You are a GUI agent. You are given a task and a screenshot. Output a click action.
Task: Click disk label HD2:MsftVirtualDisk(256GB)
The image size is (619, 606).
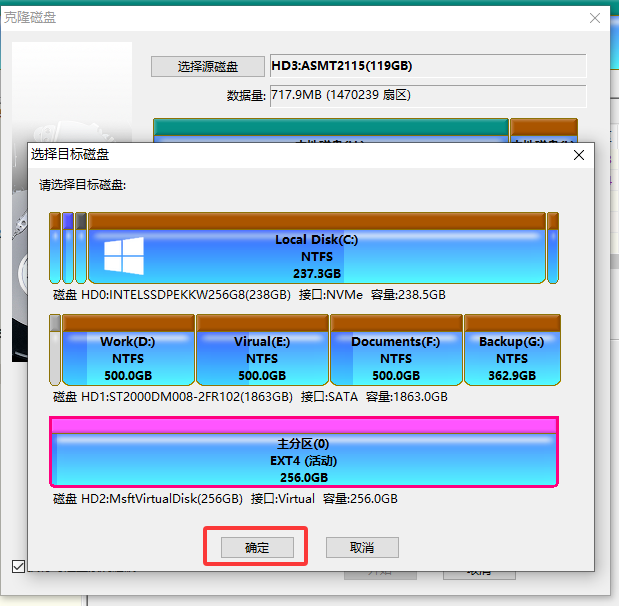pos(162,499)
